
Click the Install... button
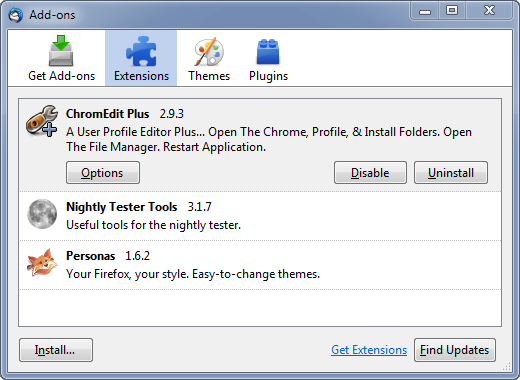pyautogui.click(x=56, y=350)
